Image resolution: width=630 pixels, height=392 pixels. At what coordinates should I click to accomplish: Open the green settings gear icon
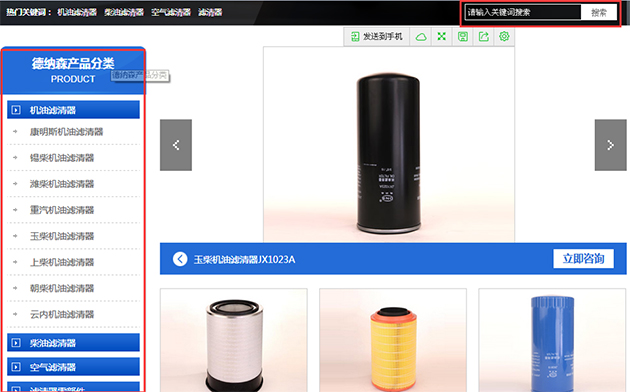[x=504, y=37]
